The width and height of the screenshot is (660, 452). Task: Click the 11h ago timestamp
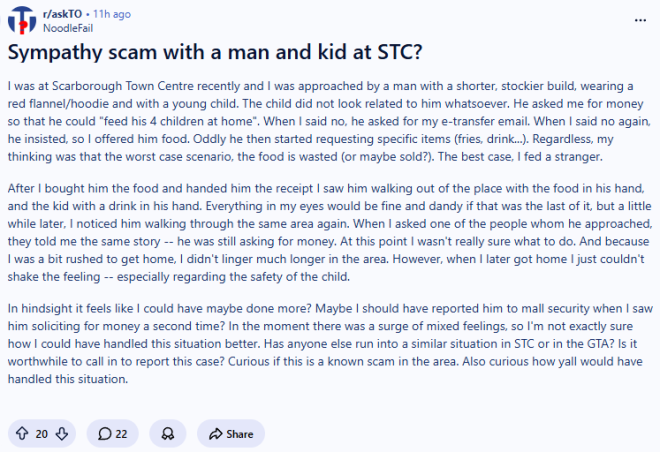(x=112, y=14)
